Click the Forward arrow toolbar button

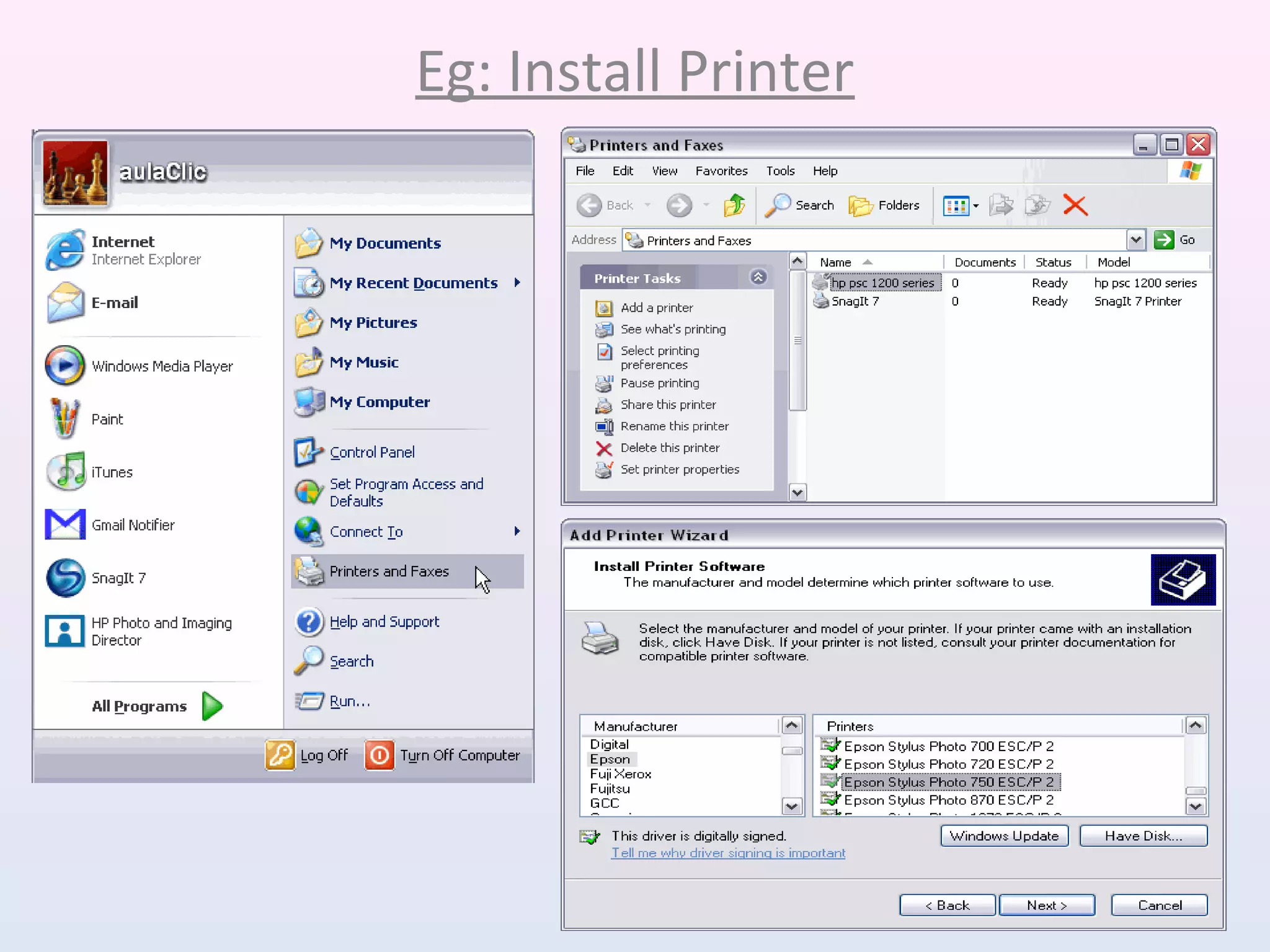coord(680,205)
